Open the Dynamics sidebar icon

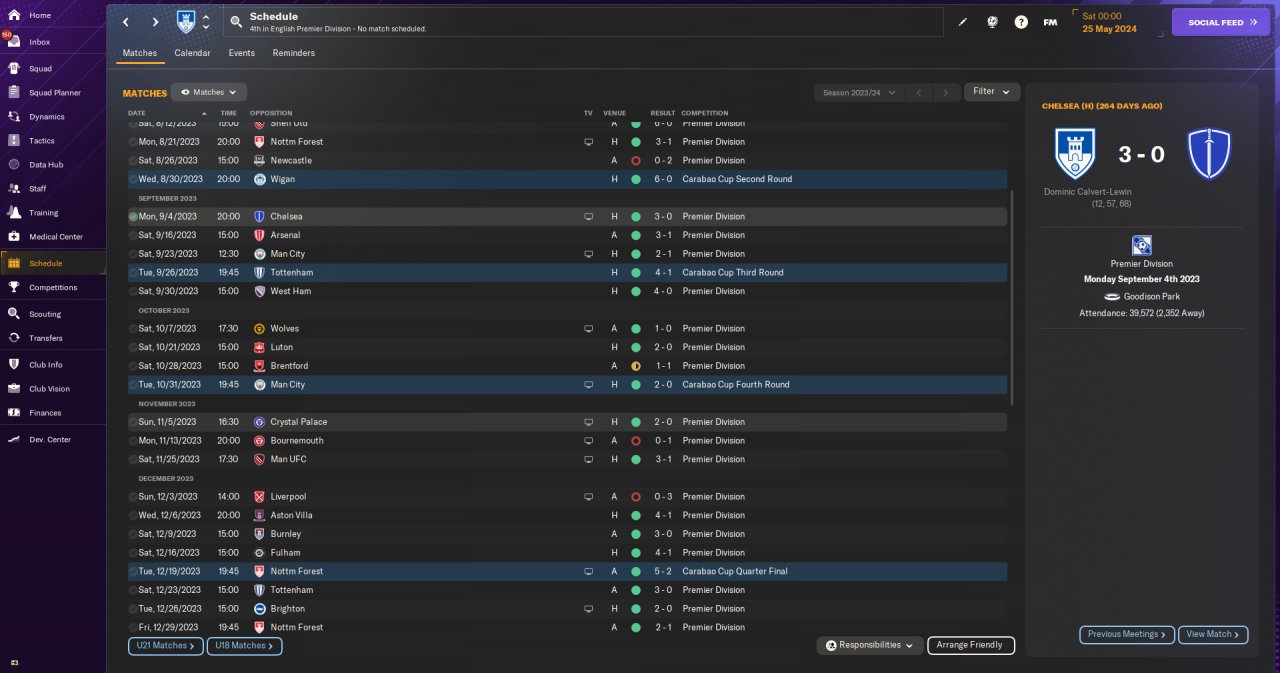(14, 117)
